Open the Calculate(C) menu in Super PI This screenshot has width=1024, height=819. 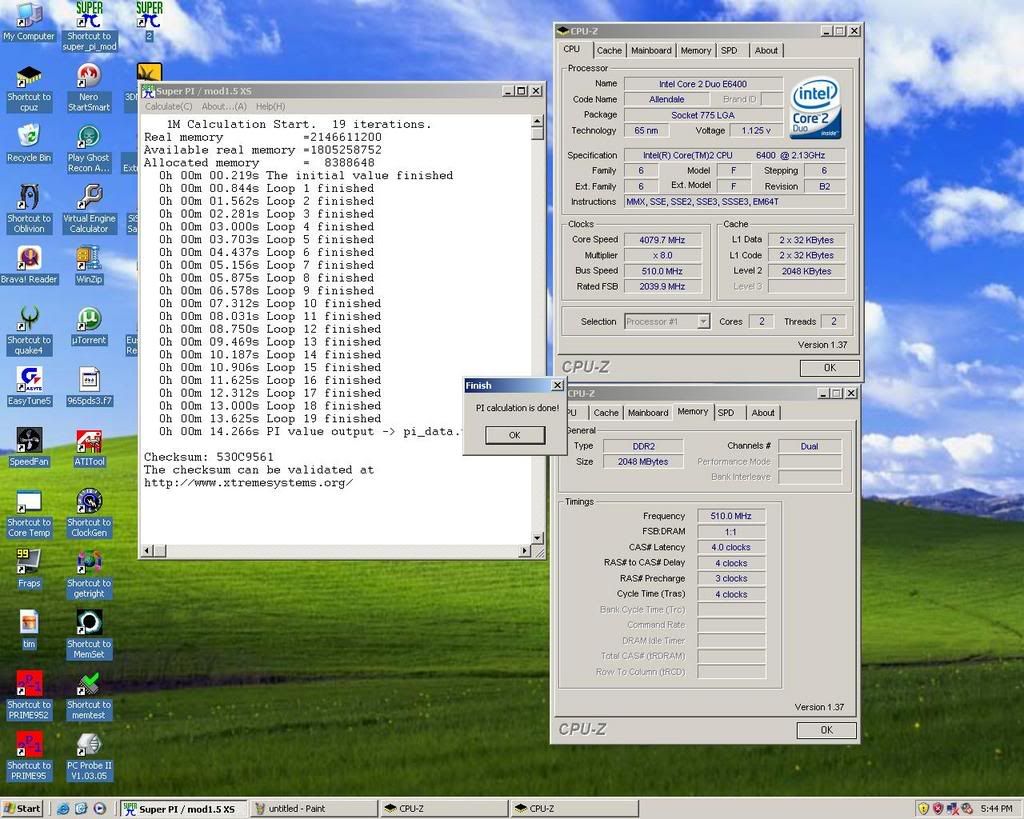click(x=168, y=106)
